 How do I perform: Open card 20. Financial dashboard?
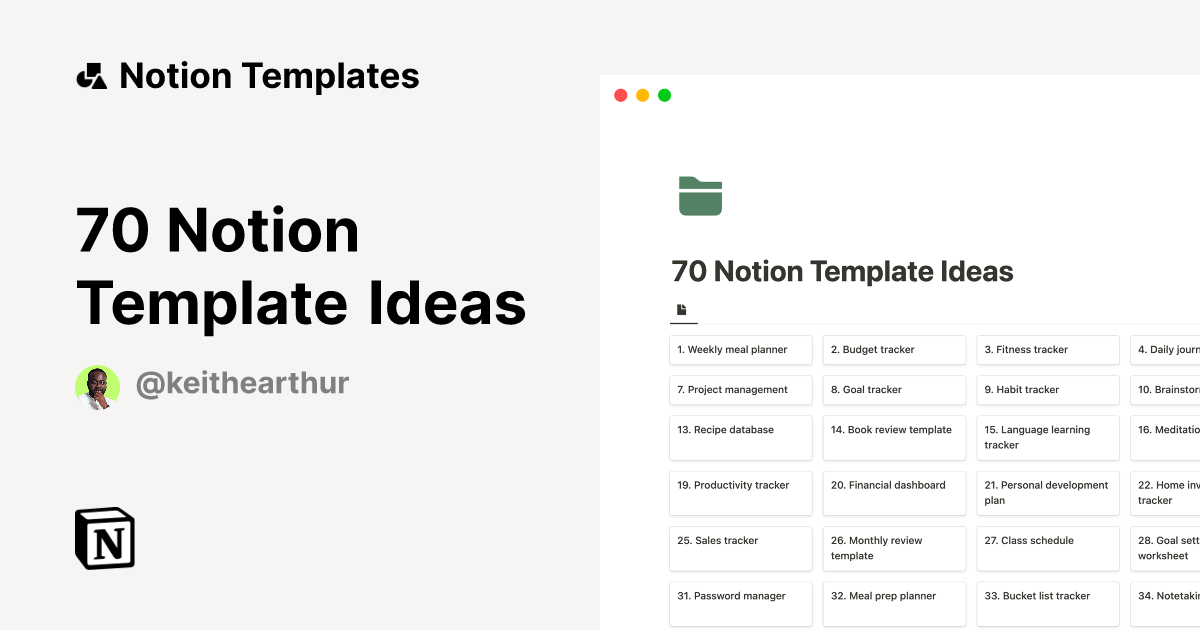click(895, 493)
